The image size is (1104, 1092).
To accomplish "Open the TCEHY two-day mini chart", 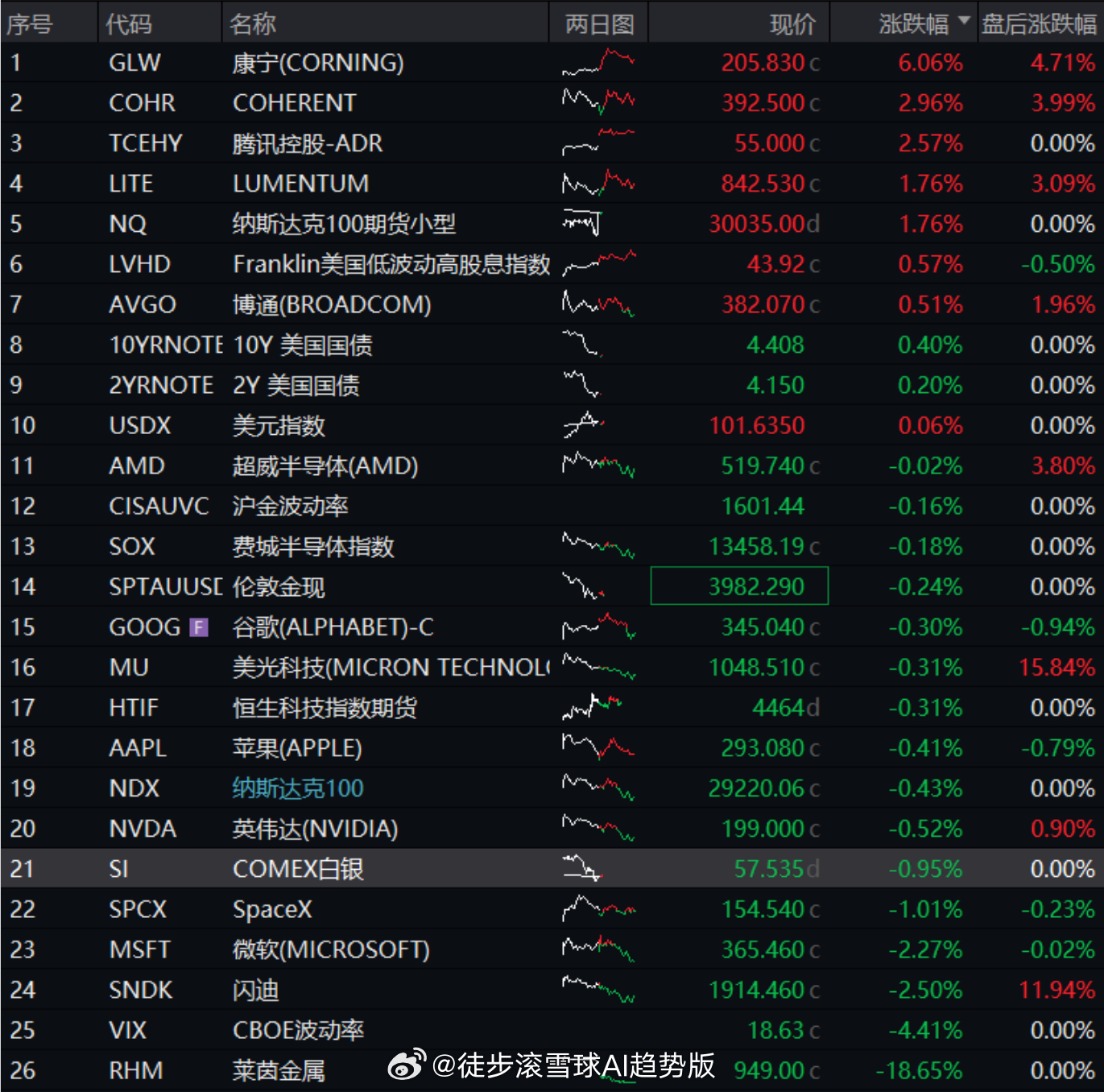I will click(x=598, y=143).
